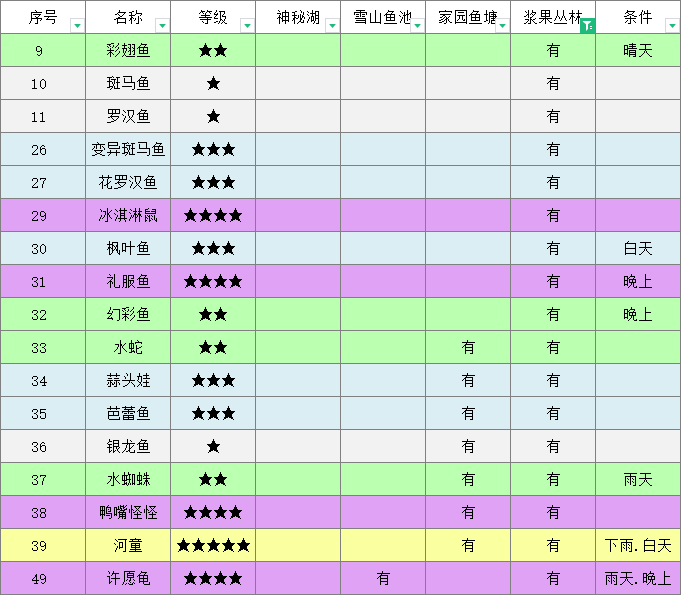Click the three-star rating cell for 蒜头娃
Viewport: 681px width, 595px height.
click(213, 380)
